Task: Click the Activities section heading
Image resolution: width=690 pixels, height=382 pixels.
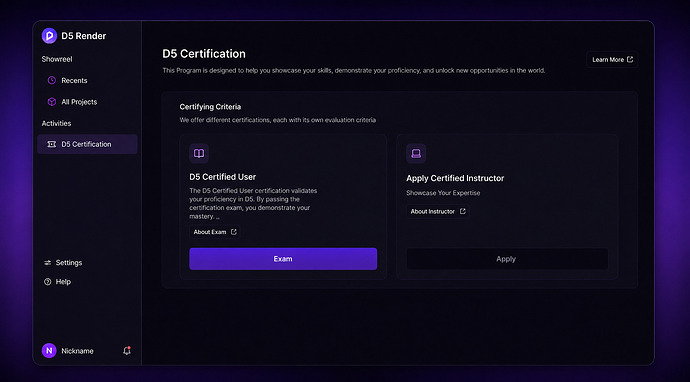Action: (56, 123)
